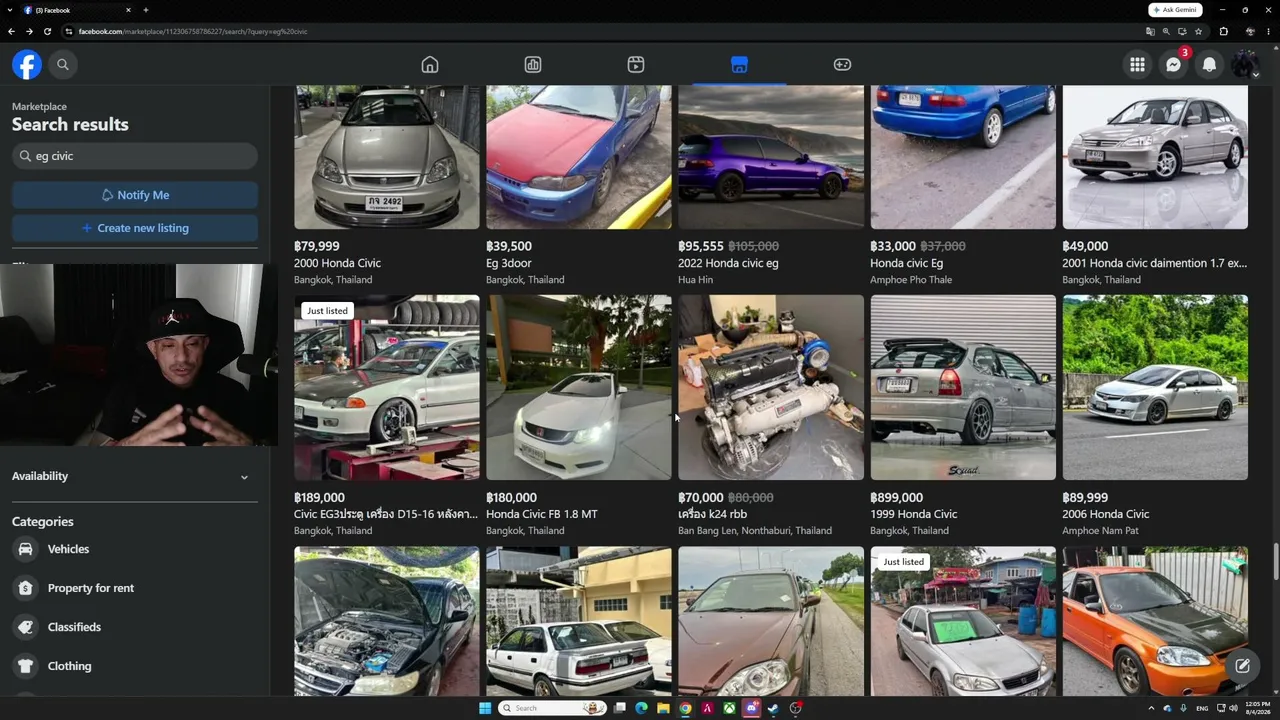The image size is (1280, 720).
Task: Click Create new listing button
Action: 135,228
